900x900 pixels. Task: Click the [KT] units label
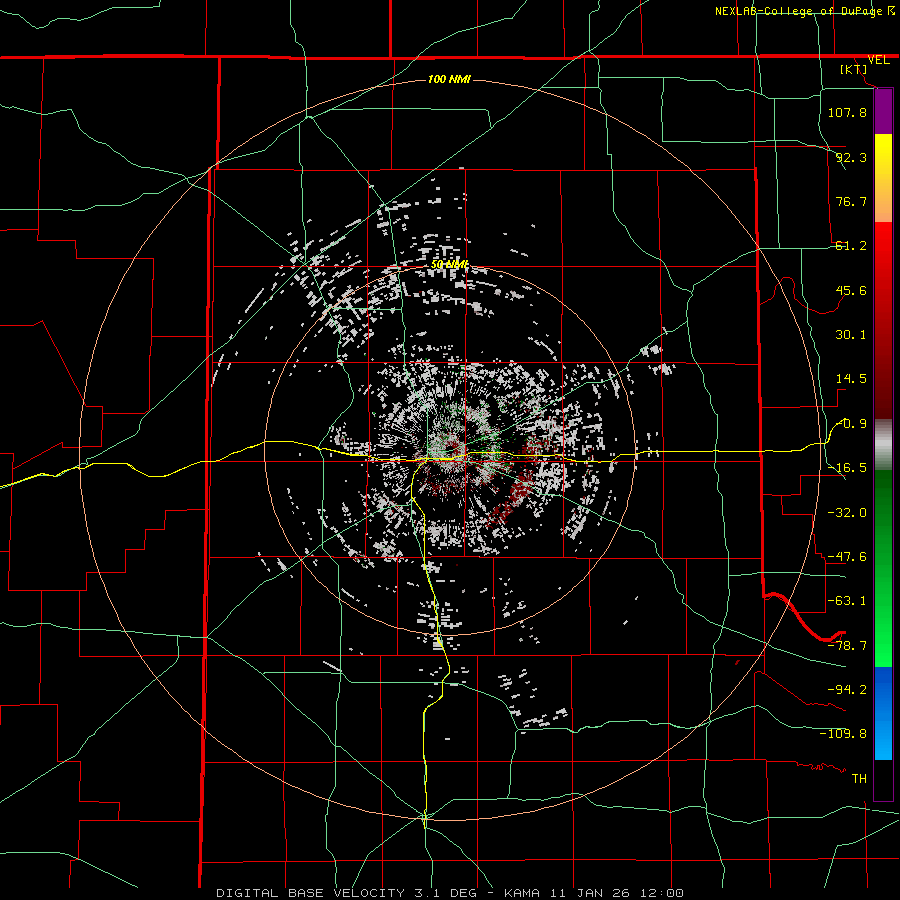[854, 69]
